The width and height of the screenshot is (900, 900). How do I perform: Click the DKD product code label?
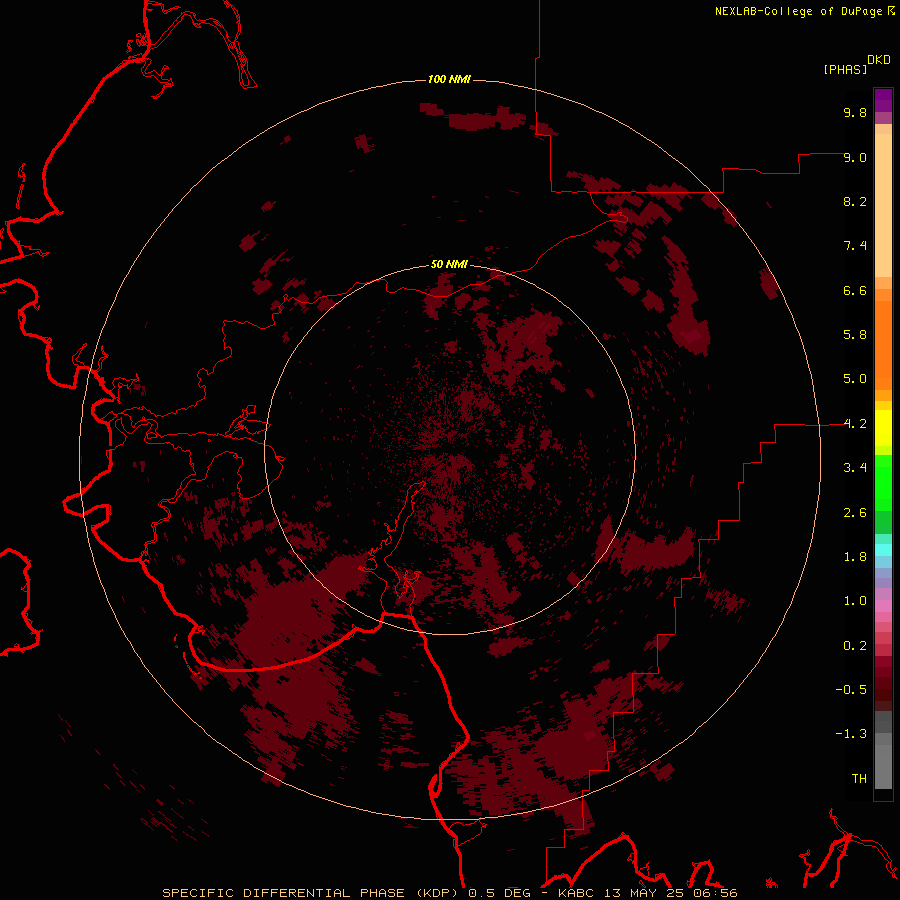(x=879, y=60)
